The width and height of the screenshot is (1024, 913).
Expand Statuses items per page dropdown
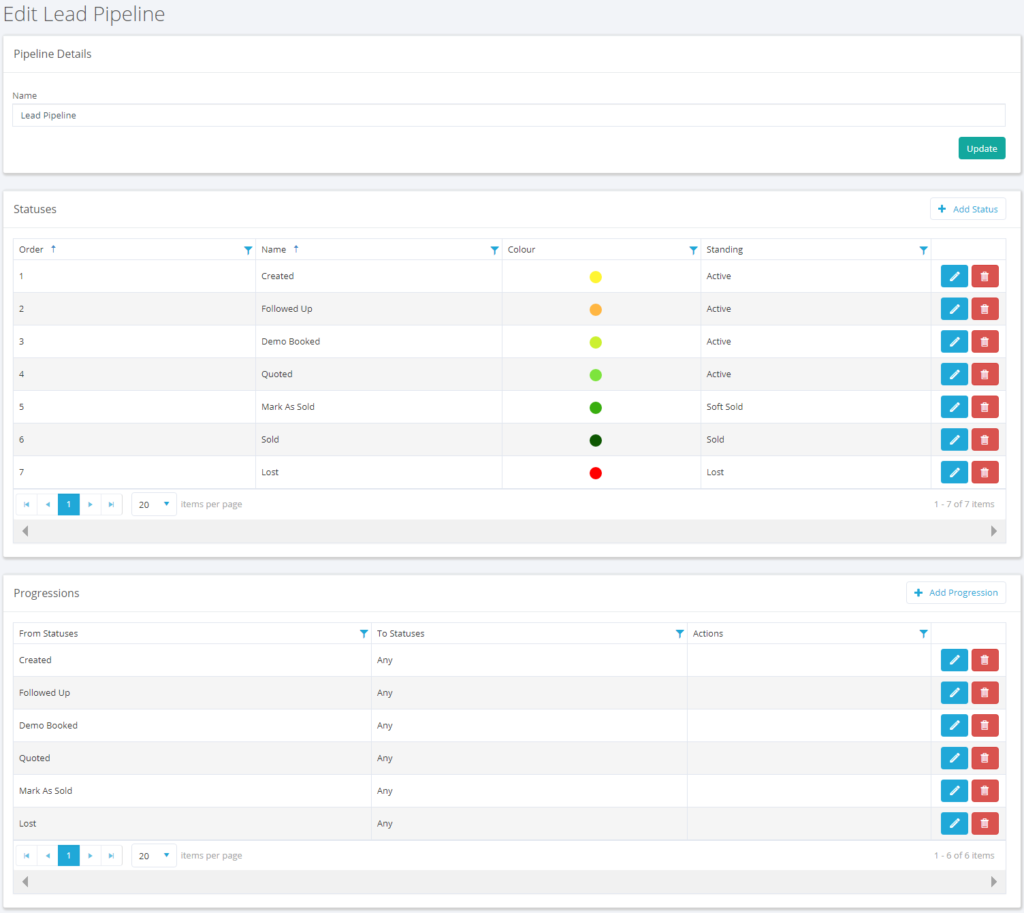click(166, 504)
